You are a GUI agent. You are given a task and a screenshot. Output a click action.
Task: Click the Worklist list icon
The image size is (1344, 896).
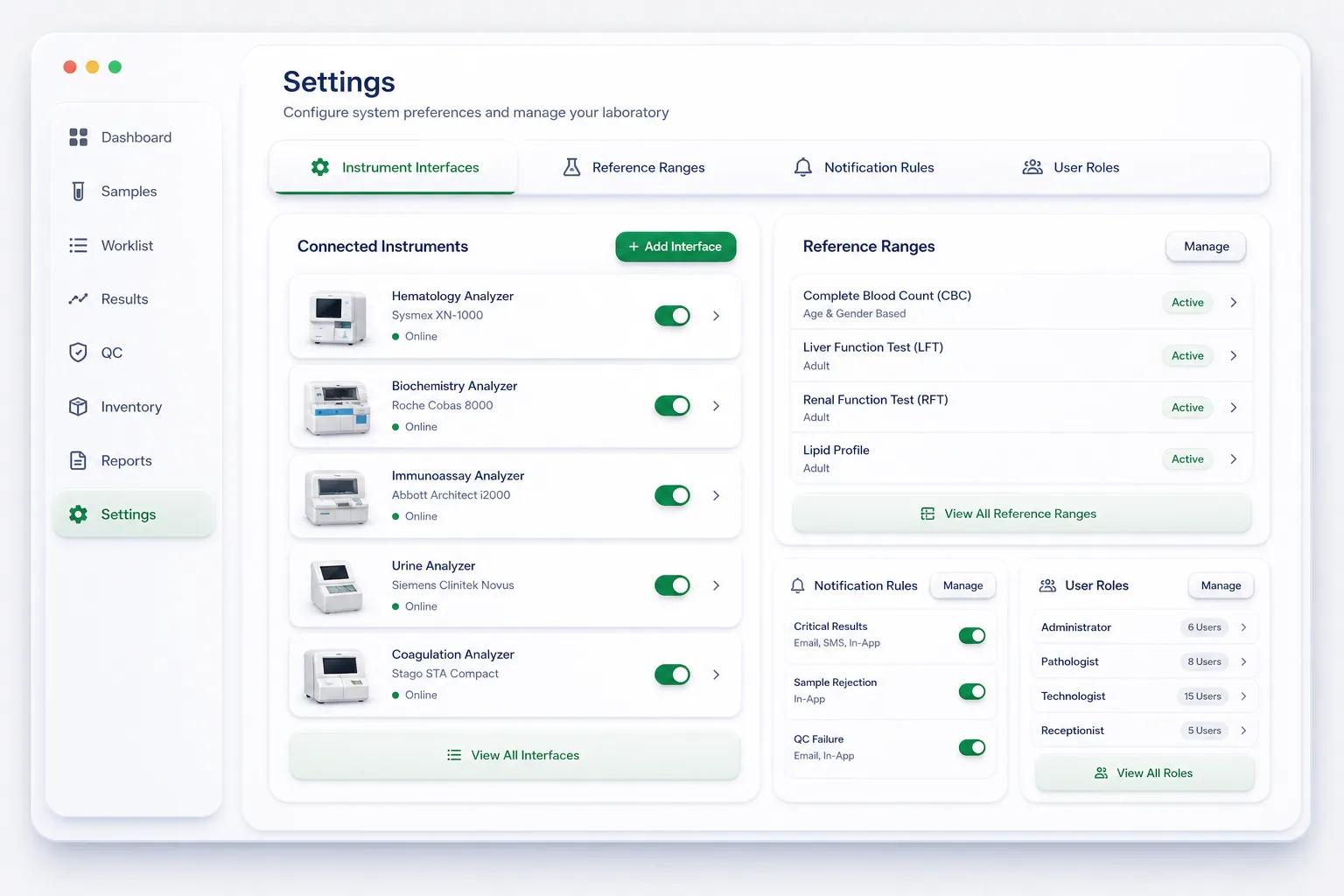pos(78,246)
